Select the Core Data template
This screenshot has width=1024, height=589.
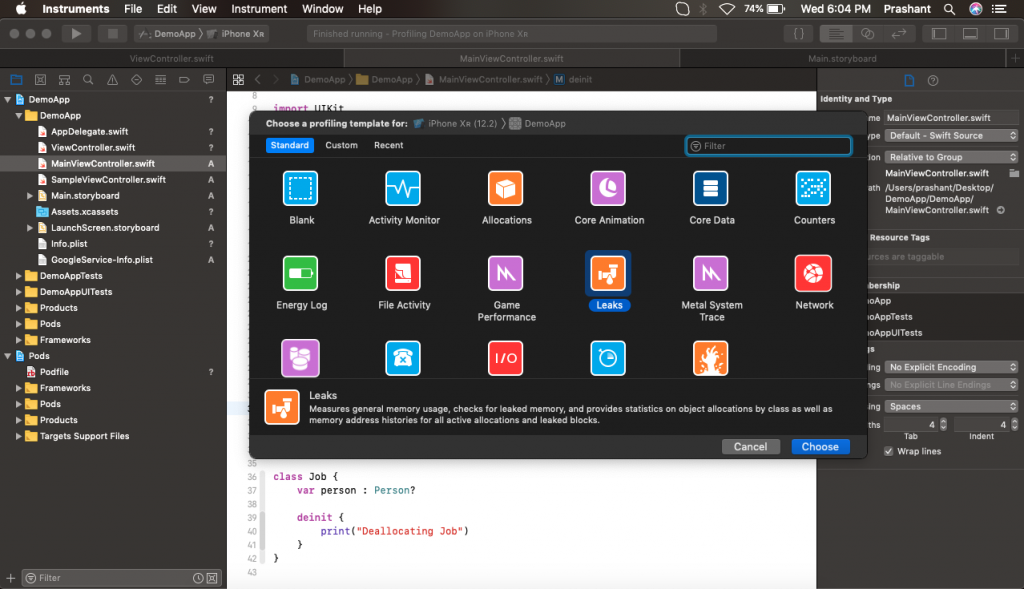(711, 189)
